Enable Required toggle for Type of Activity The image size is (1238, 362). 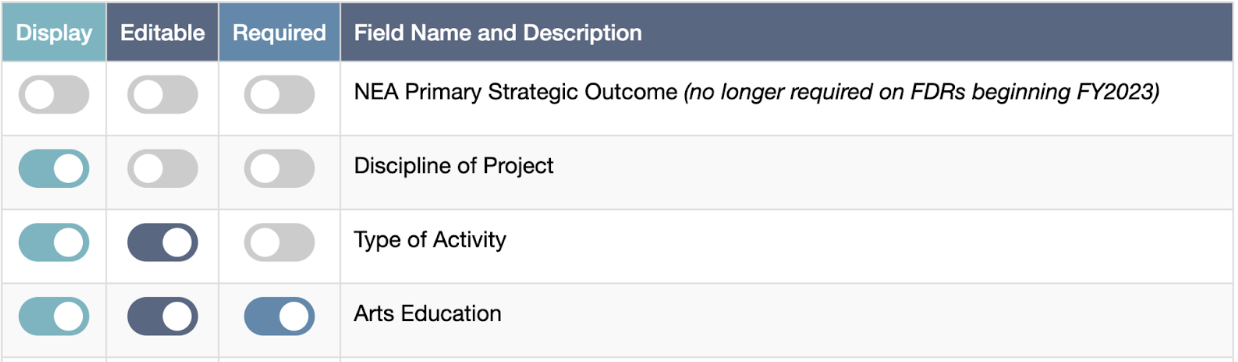[x=280, y=243]
